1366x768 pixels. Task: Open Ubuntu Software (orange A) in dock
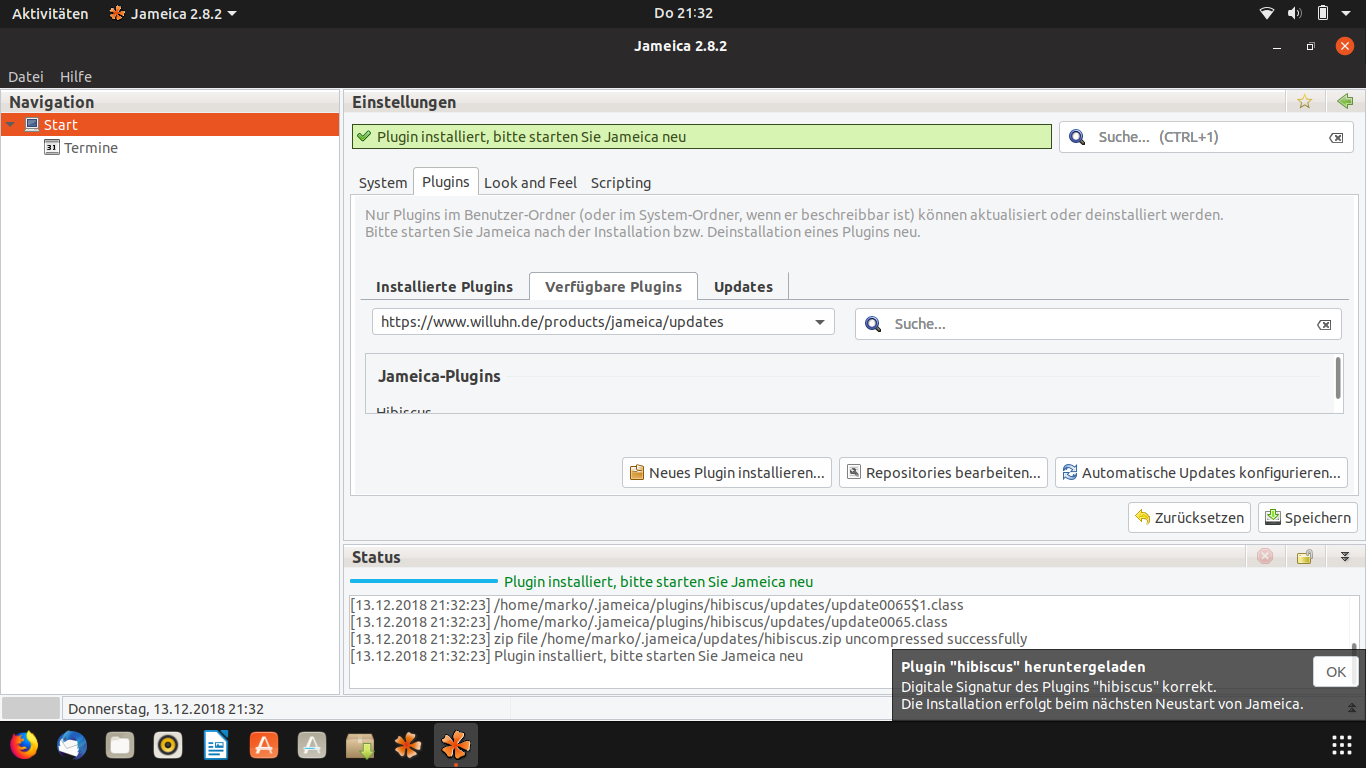click(x=264, y=745)
